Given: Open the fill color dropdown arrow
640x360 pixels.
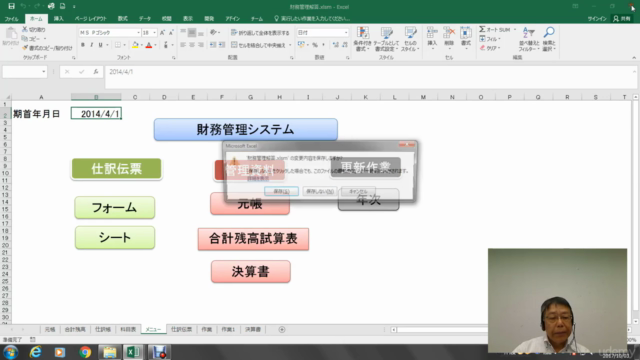Looking at the screenshot, I should tap(142, 45).
